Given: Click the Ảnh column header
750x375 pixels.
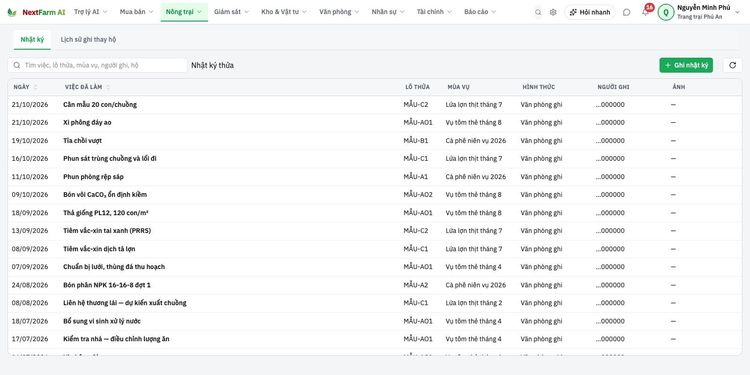Looking at the screenshot, I should [x=678, y=87].
